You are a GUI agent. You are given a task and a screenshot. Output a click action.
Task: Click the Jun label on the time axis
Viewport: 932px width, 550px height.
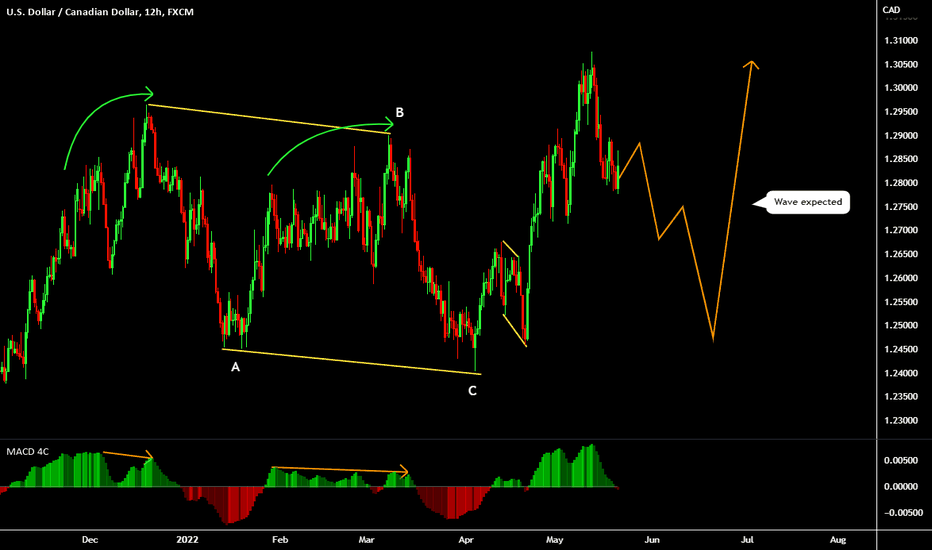click(x=653, y=540)
